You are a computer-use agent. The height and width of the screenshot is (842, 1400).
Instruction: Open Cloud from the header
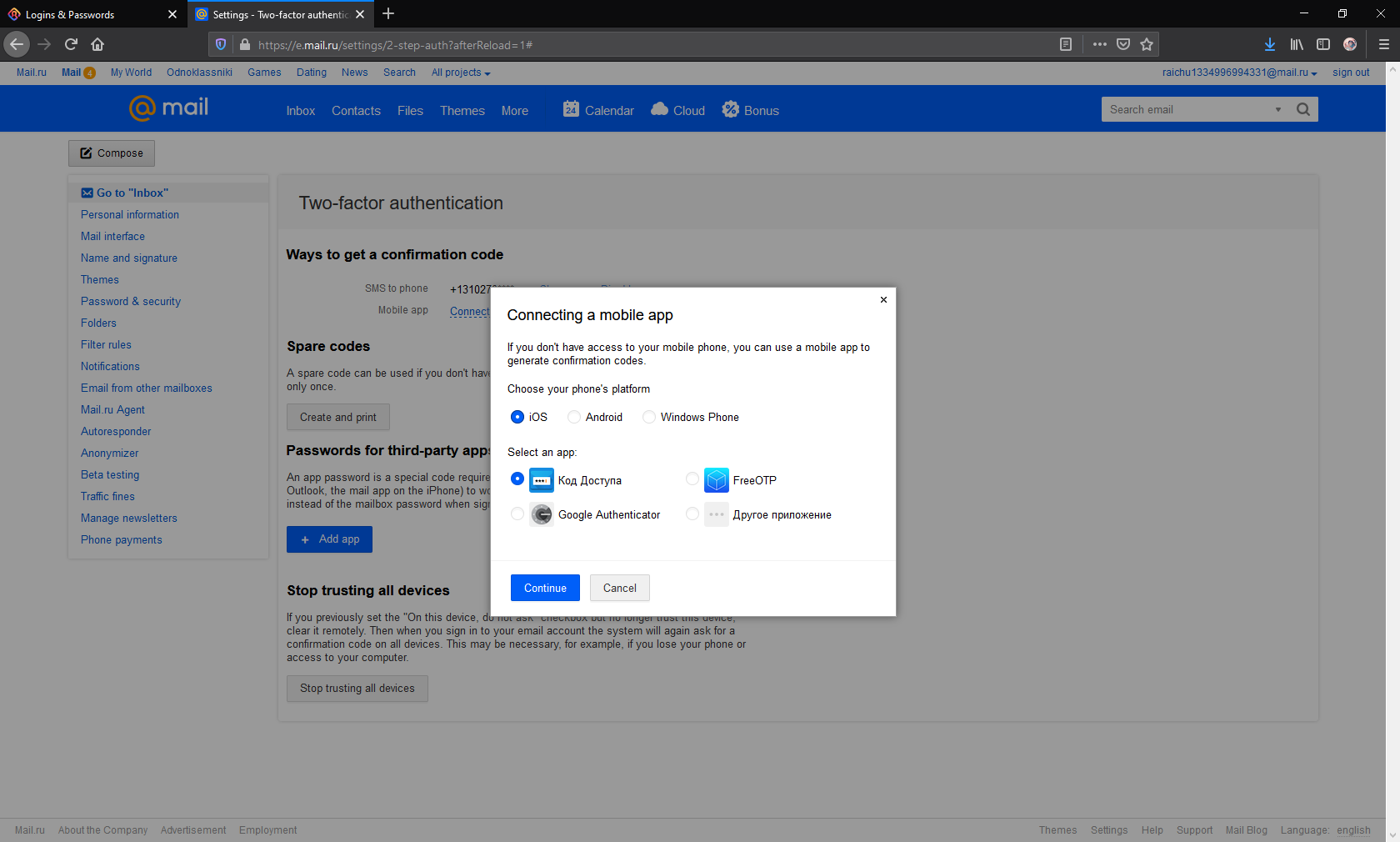[677, 109]
